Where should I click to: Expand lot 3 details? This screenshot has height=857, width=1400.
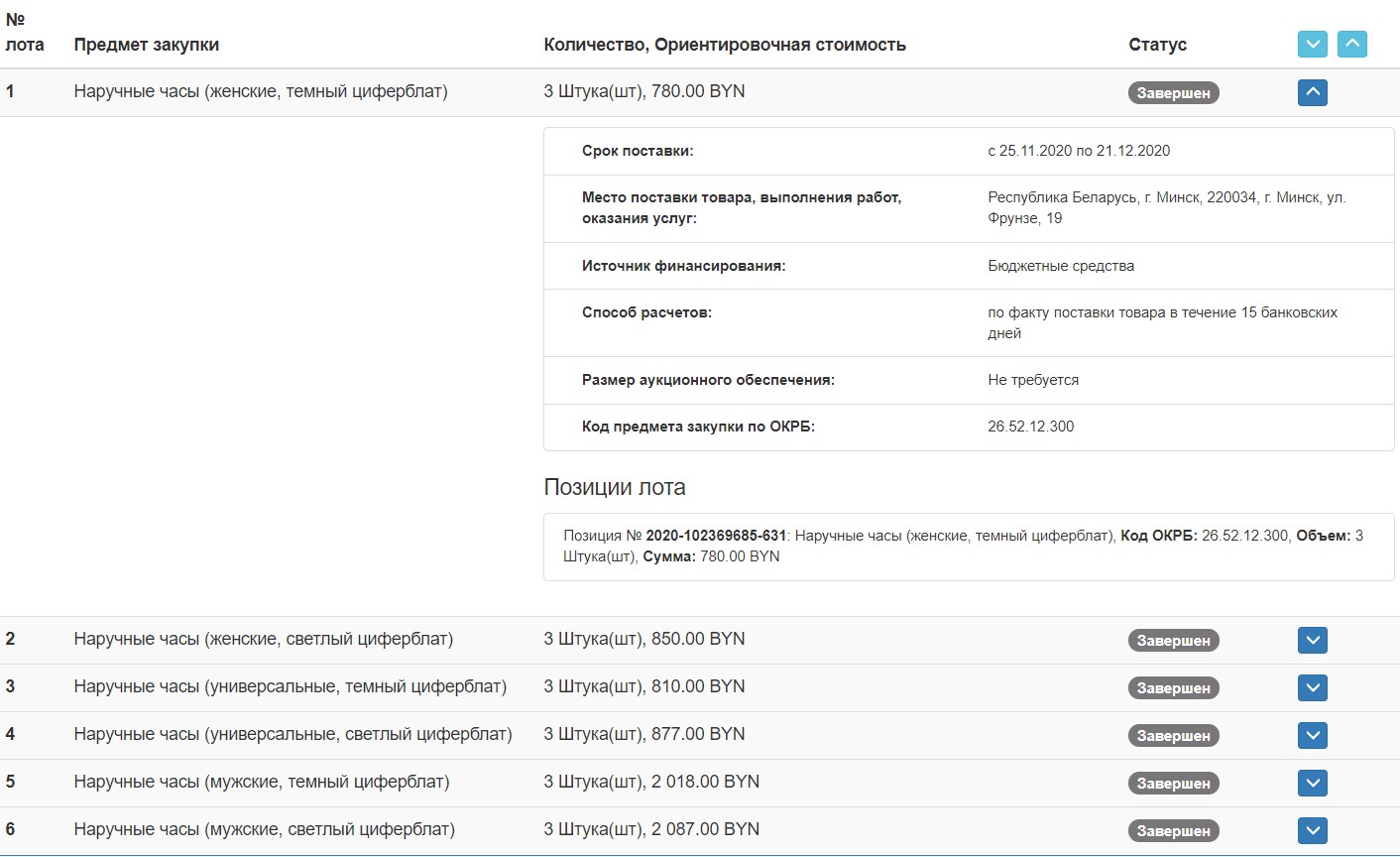pos(1312,687)
